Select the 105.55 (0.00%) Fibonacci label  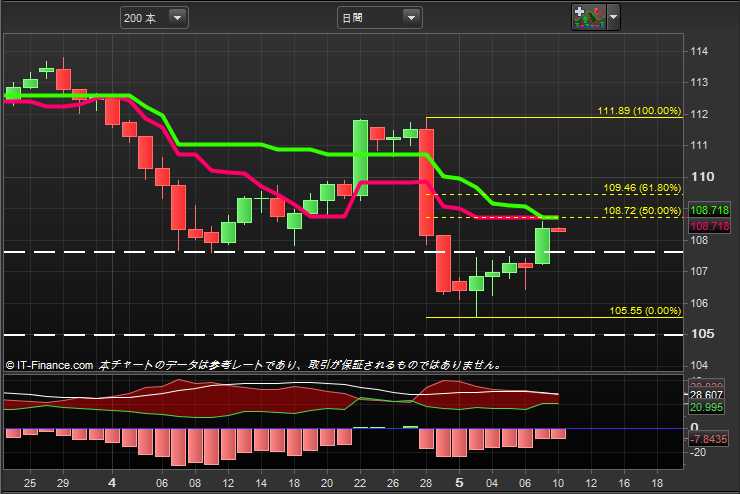(645, 310)
